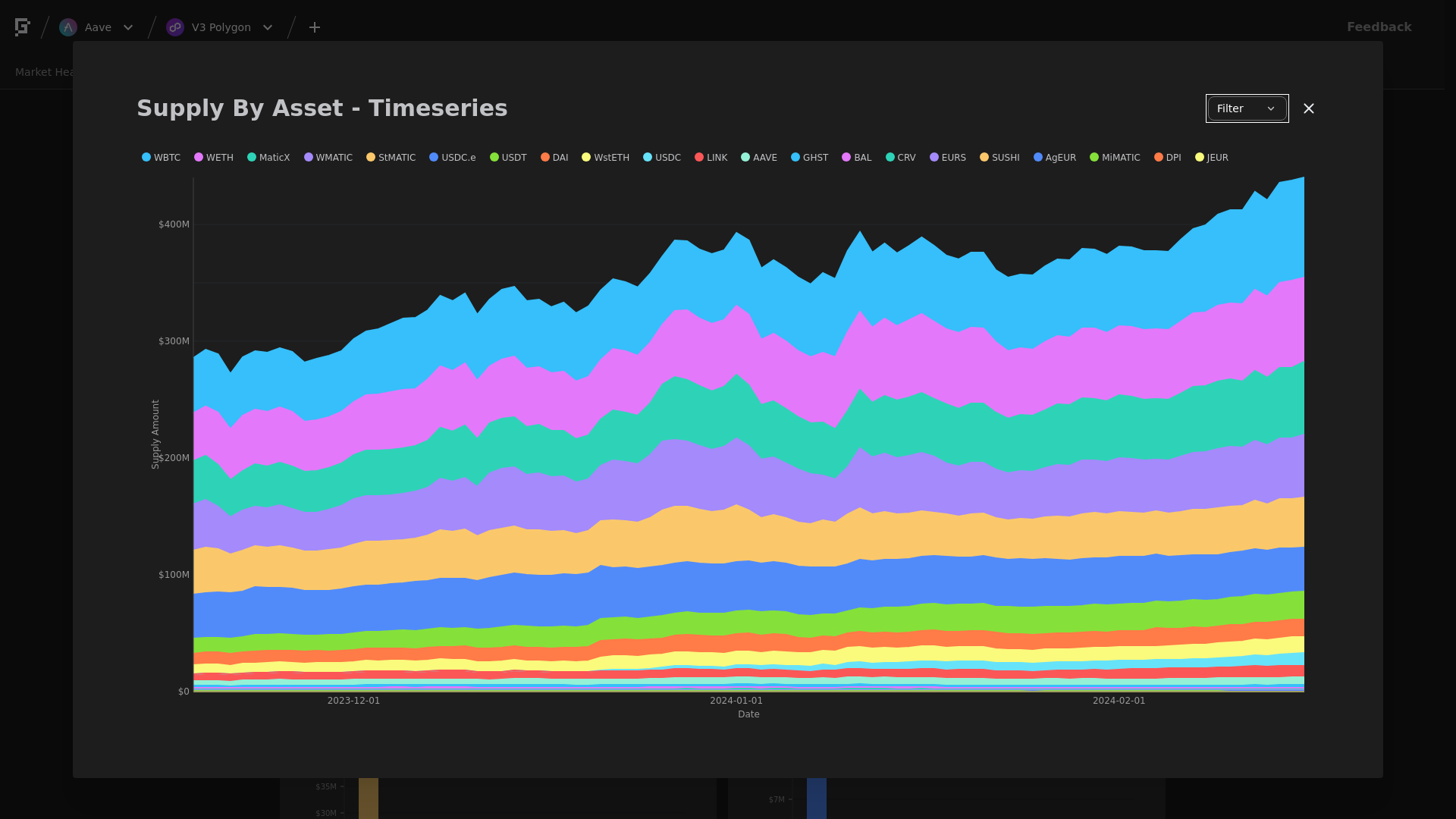
Task: Hide the AgEUR legend entry
Action: tap(1055, 158)
